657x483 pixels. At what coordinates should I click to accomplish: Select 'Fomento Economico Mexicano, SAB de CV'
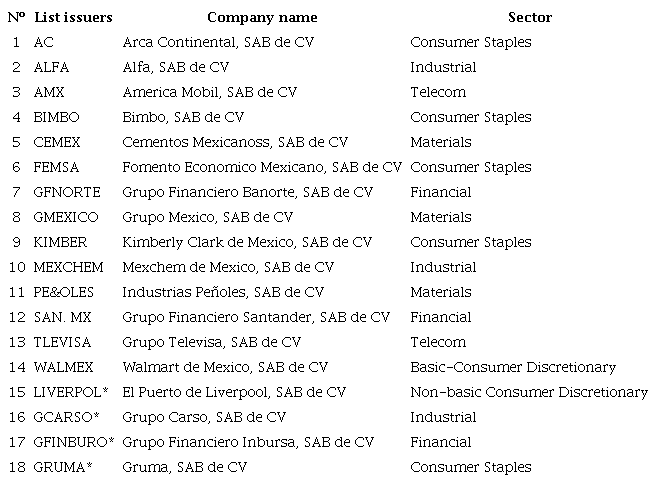pyautogui.click(x=262, y=167)
